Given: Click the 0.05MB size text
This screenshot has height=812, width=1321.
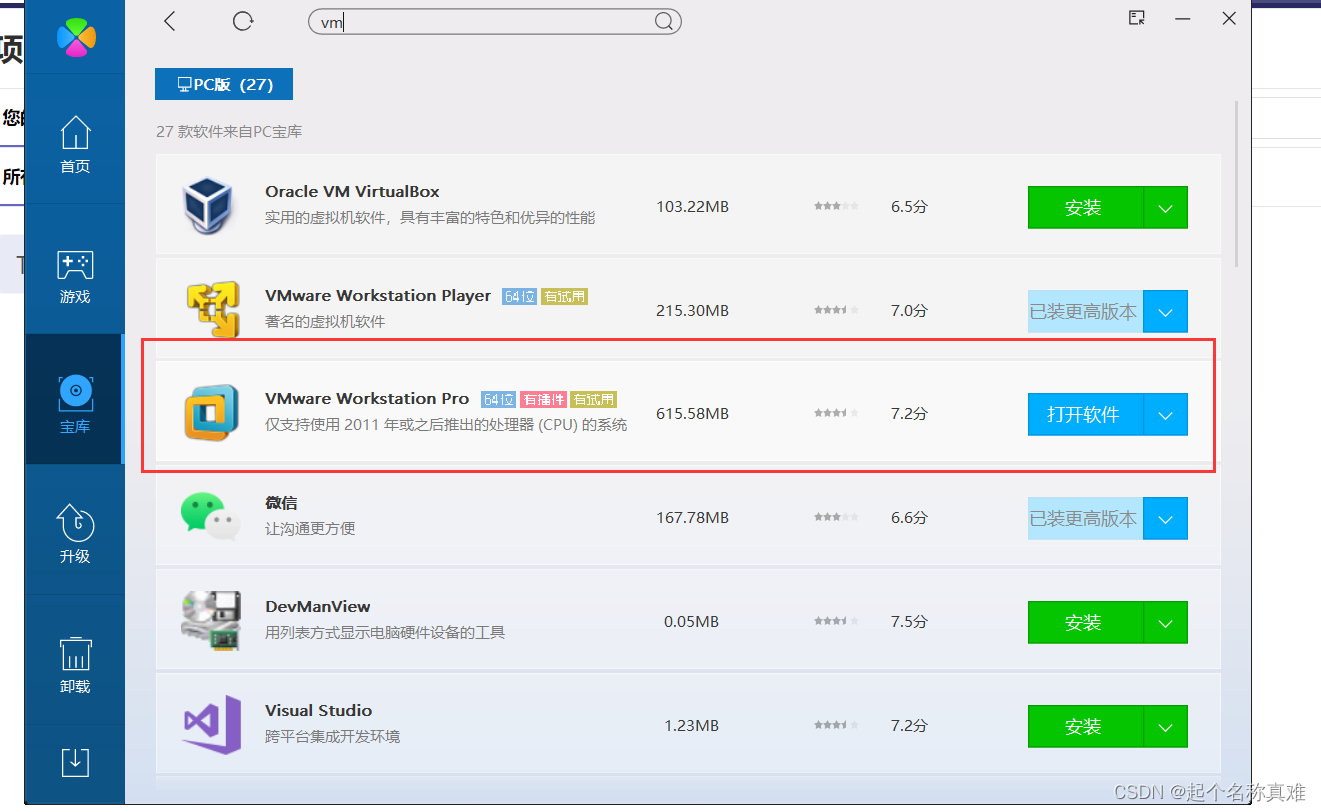Looking at the screenshot, I should (x=692, y=622).
